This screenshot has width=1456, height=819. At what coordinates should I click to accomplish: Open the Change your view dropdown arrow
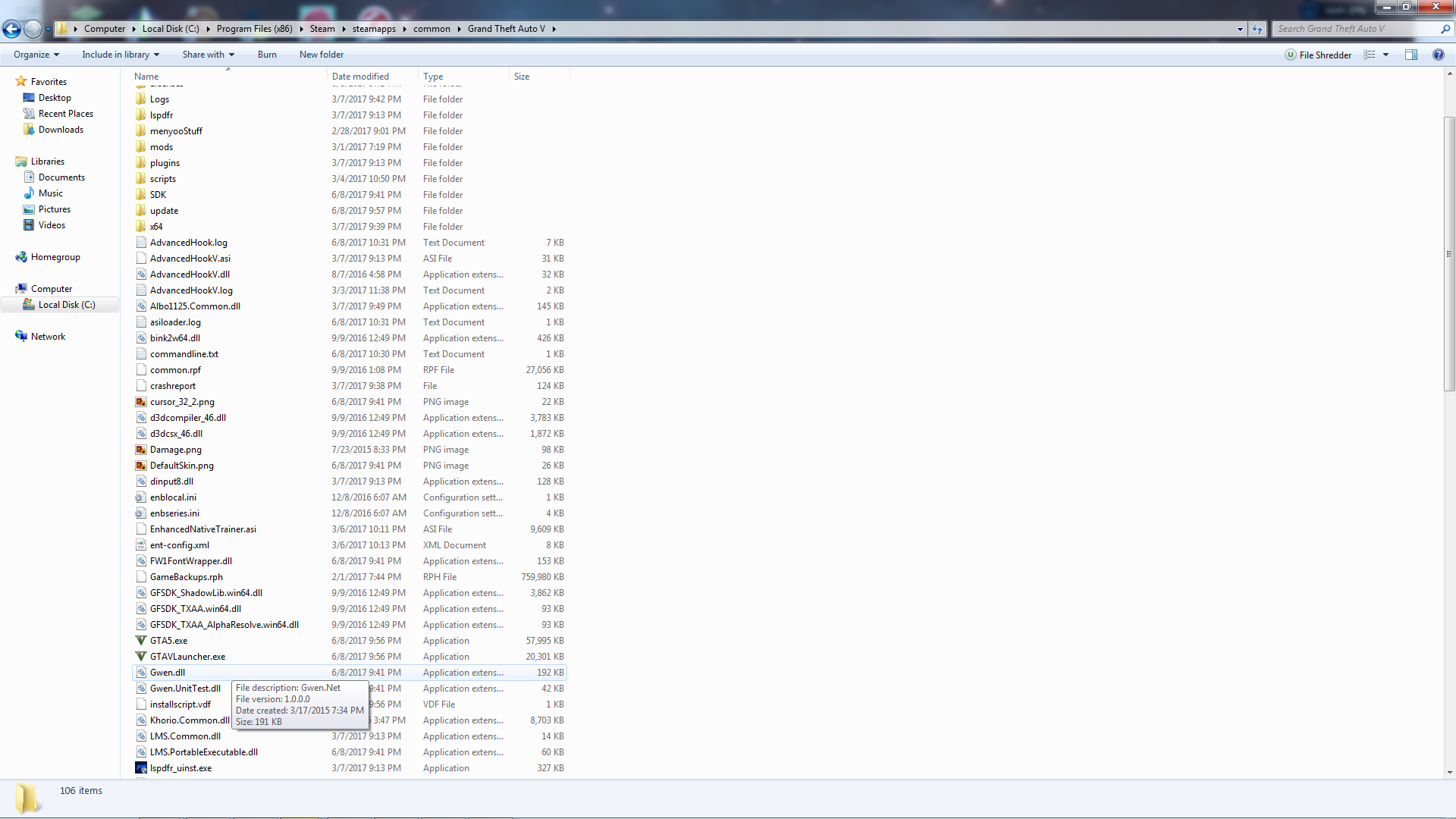click(x=1385, y=55)
